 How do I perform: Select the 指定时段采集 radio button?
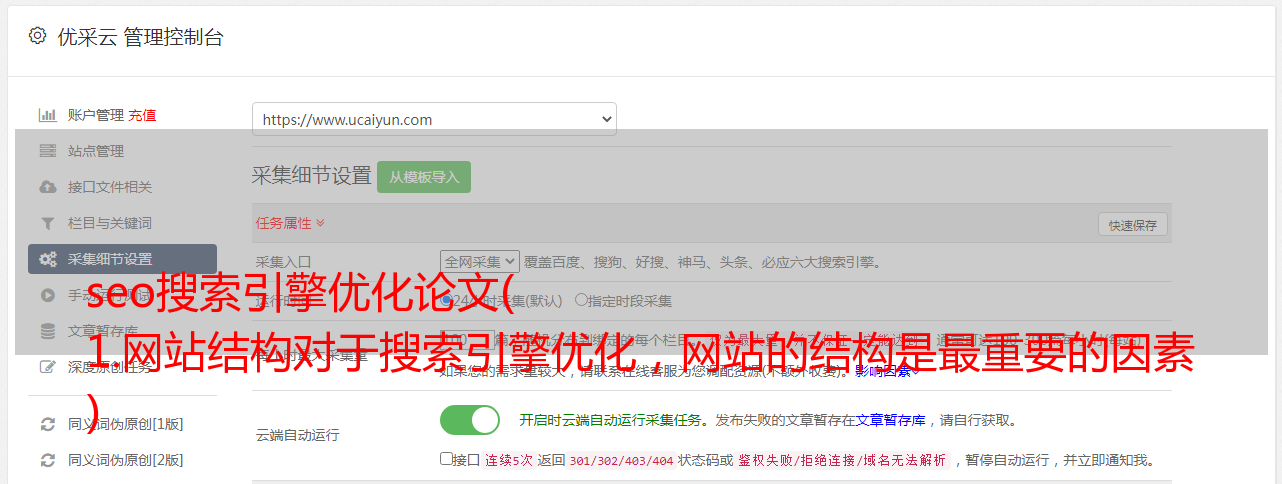coord(581,300)
